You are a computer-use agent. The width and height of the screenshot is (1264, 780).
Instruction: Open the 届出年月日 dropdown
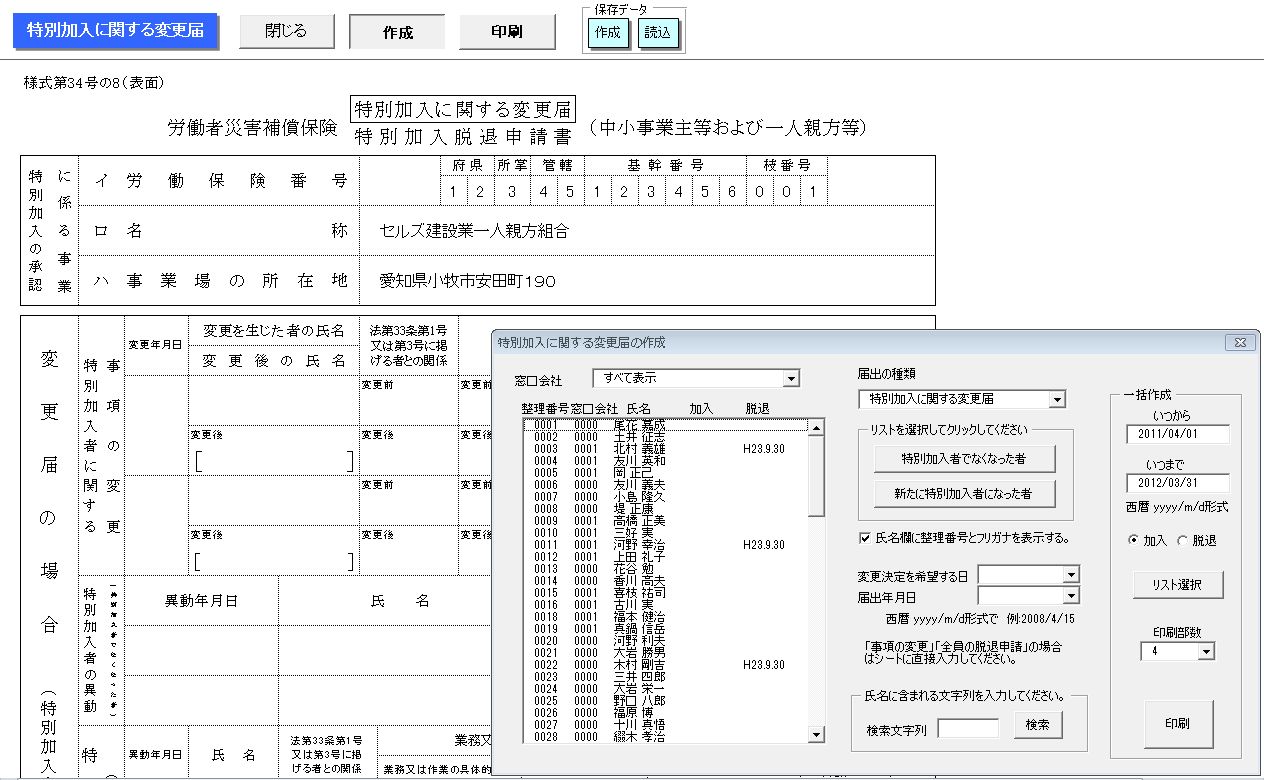pyautogui.click(x=1071, y=596)
